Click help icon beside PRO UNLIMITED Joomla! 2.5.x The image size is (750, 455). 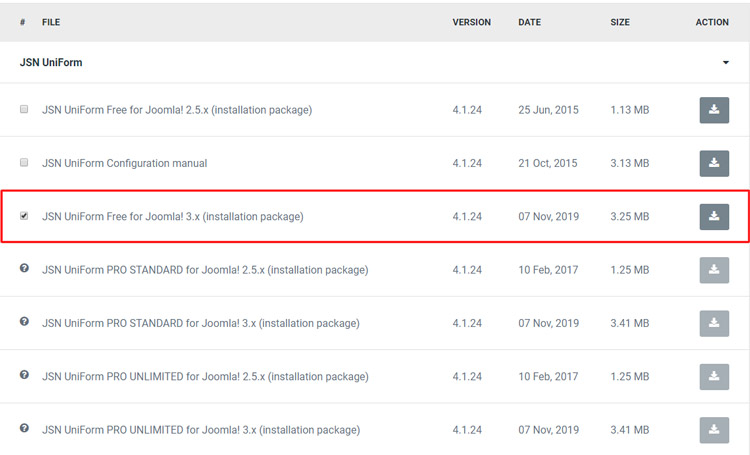[24, 375]
